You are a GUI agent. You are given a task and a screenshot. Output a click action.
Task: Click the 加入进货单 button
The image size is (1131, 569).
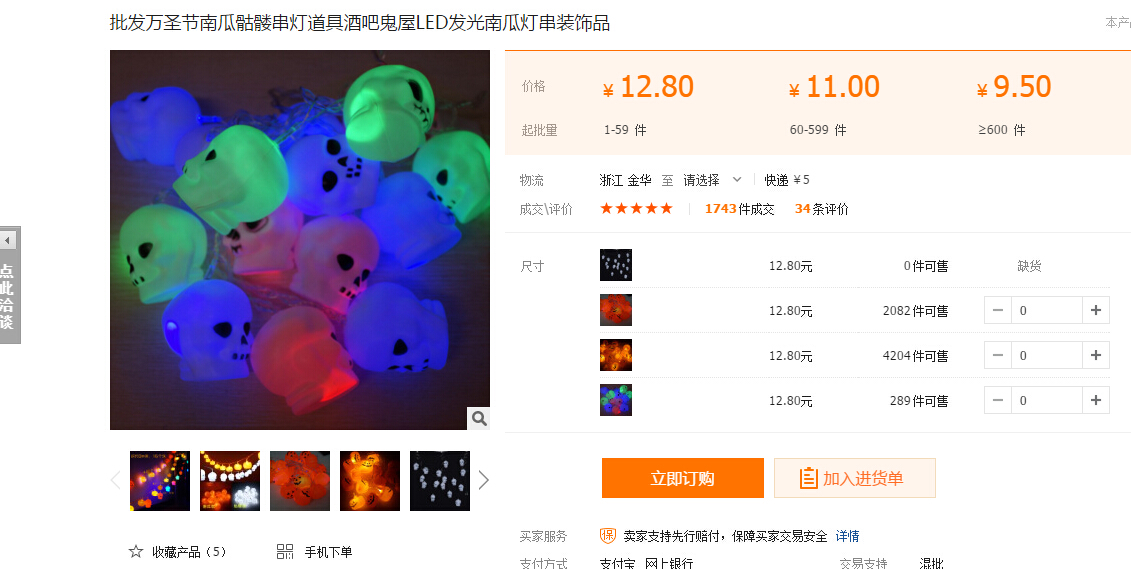click(x=855, y=478)
